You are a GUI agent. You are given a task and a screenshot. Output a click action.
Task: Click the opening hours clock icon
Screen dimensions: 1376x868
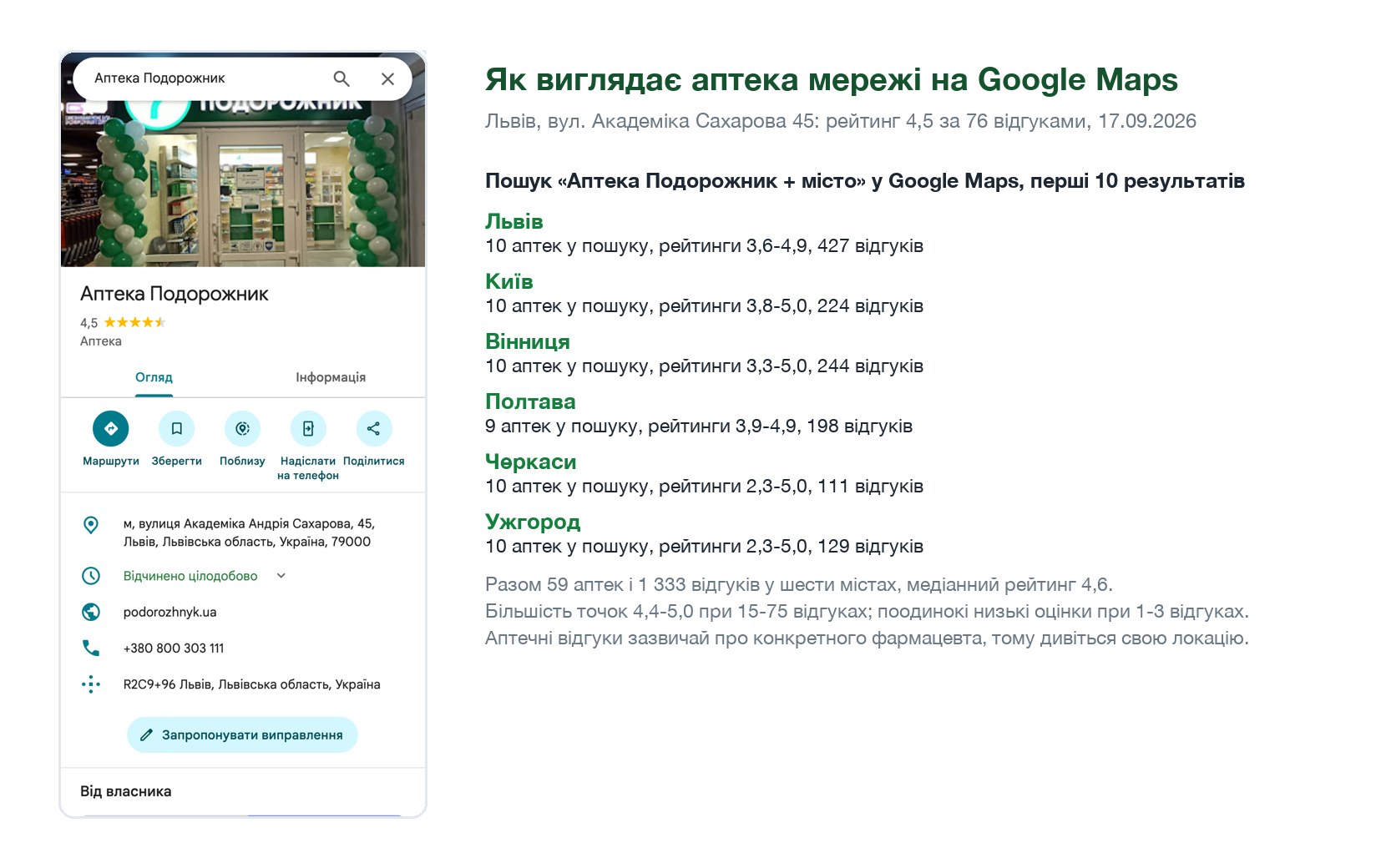[x=91, y=576]
